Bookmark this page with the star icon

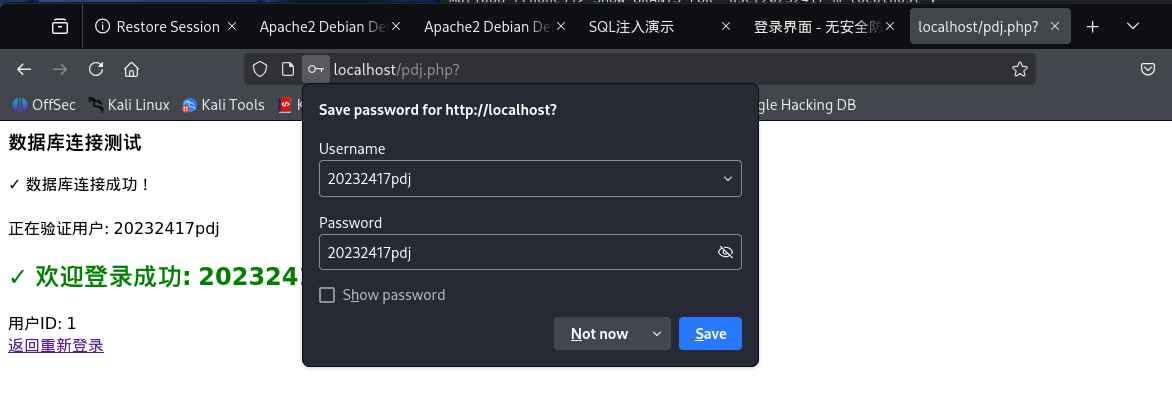1020,69
